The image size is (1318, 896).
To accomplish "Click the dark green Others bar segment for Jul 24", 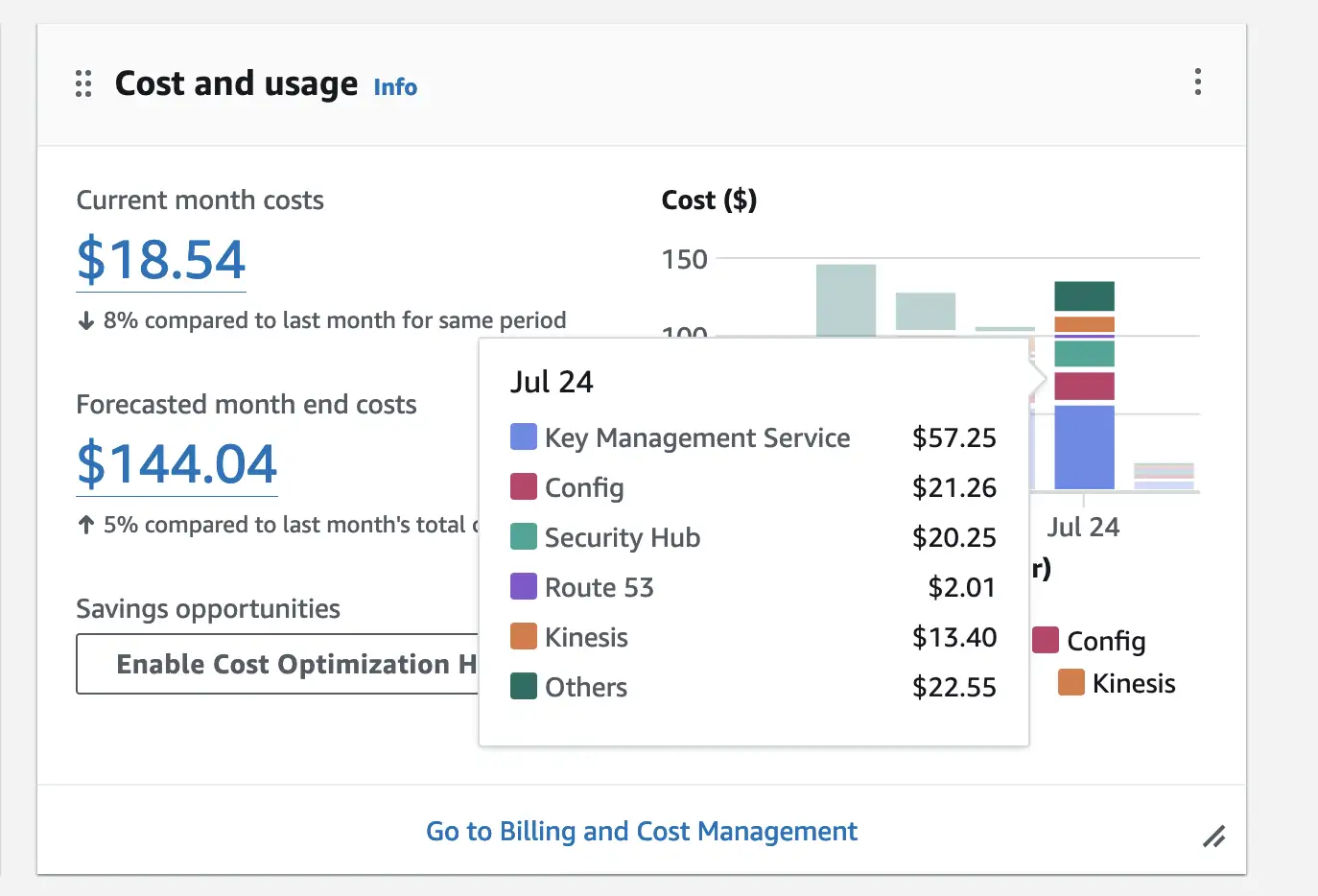I will tap(1084, 296).
